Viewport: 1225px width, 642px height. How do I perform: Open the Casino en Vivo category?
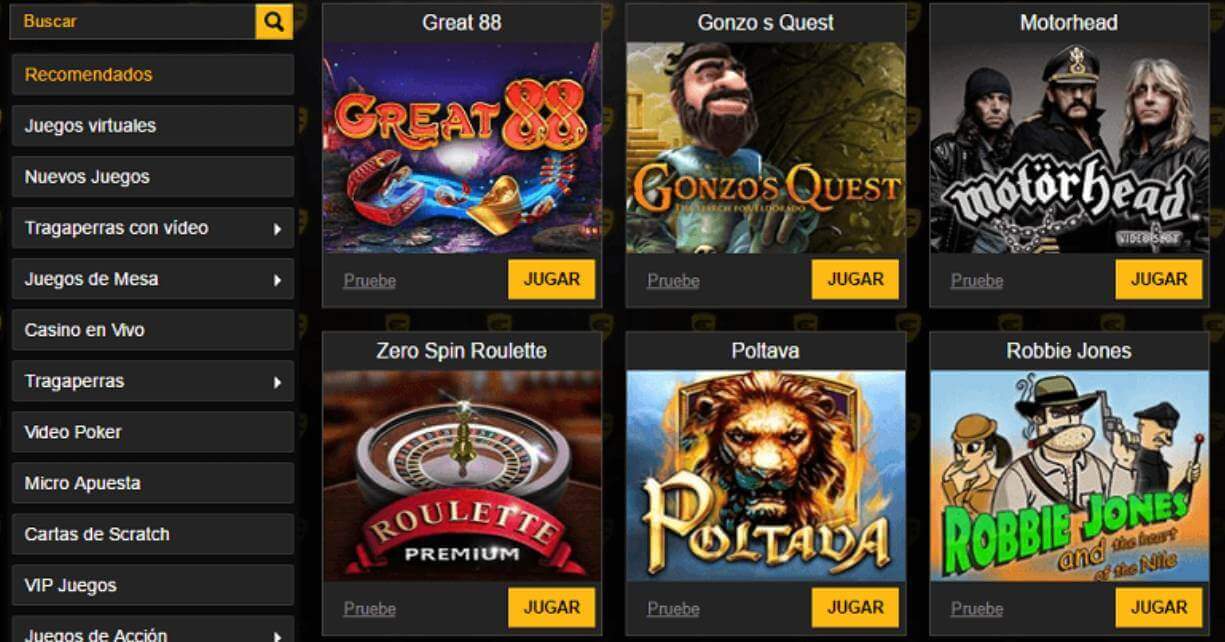click(x=153, y=330)
